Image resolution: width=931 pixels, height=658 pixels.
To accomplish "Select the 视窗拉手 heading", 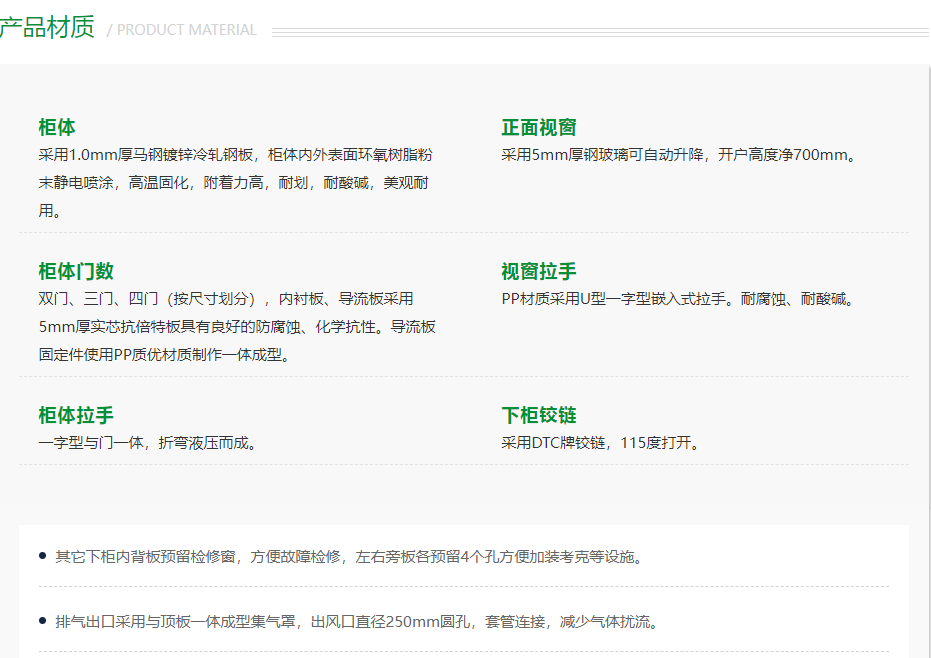I will point(538,271).
